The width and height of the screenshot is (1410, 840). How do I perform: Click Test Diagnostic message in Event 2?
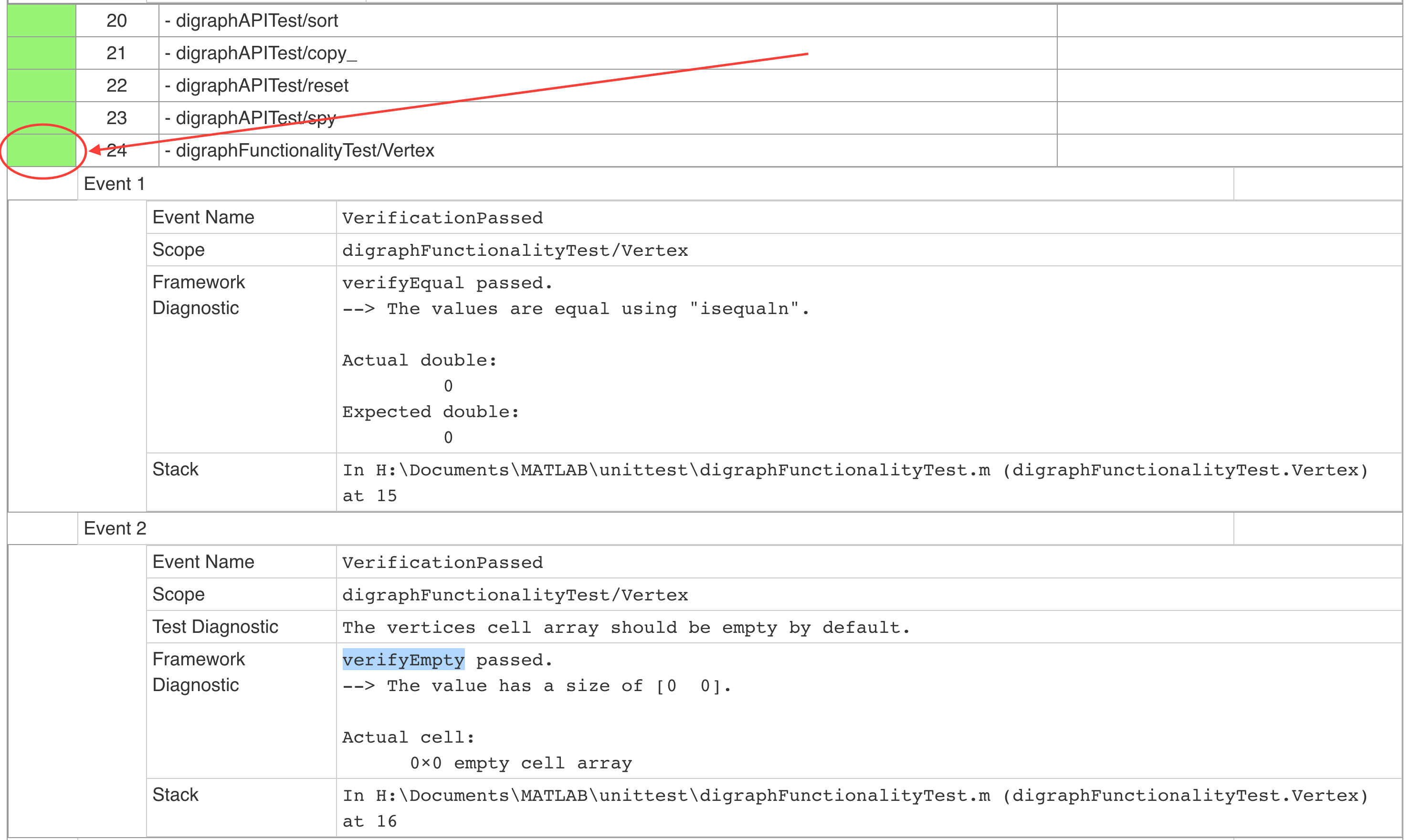coord(625,627)
